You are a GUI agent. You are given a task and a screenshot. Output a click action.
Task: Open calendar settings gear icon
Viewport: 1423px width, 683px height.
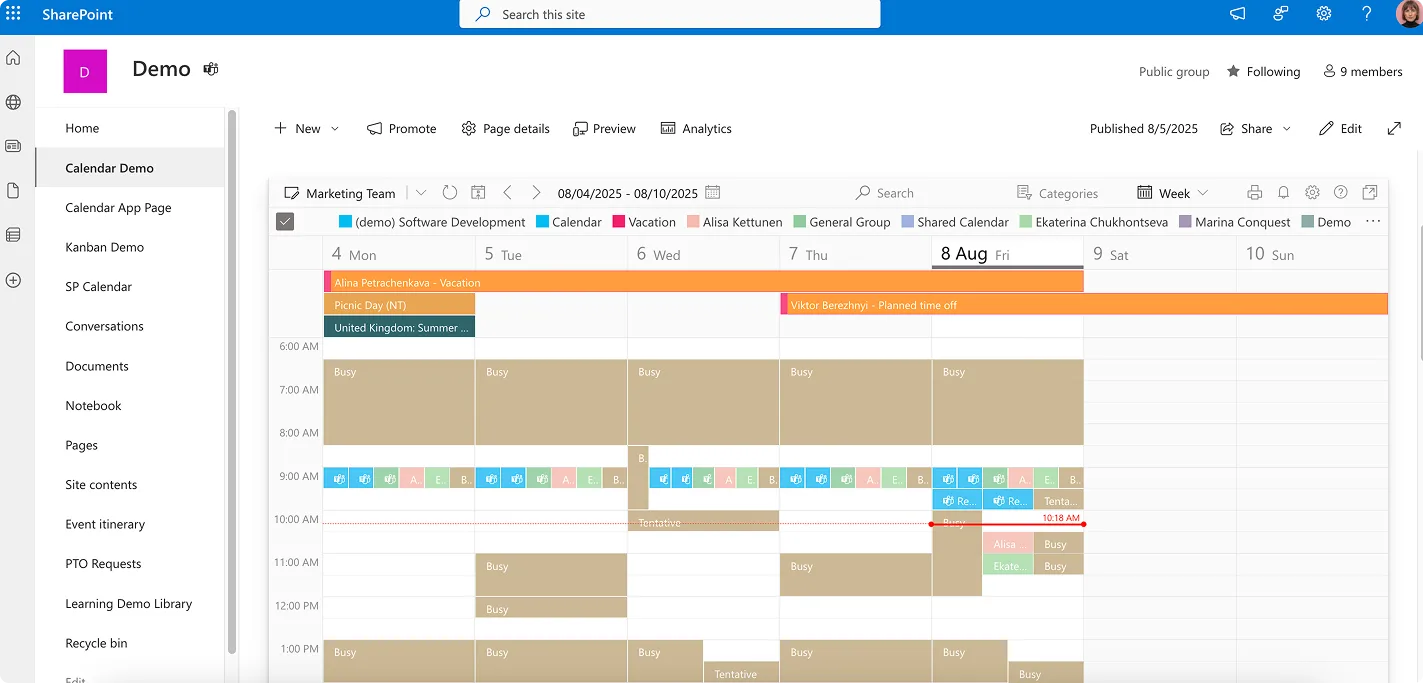click(x=1312, y=192)
